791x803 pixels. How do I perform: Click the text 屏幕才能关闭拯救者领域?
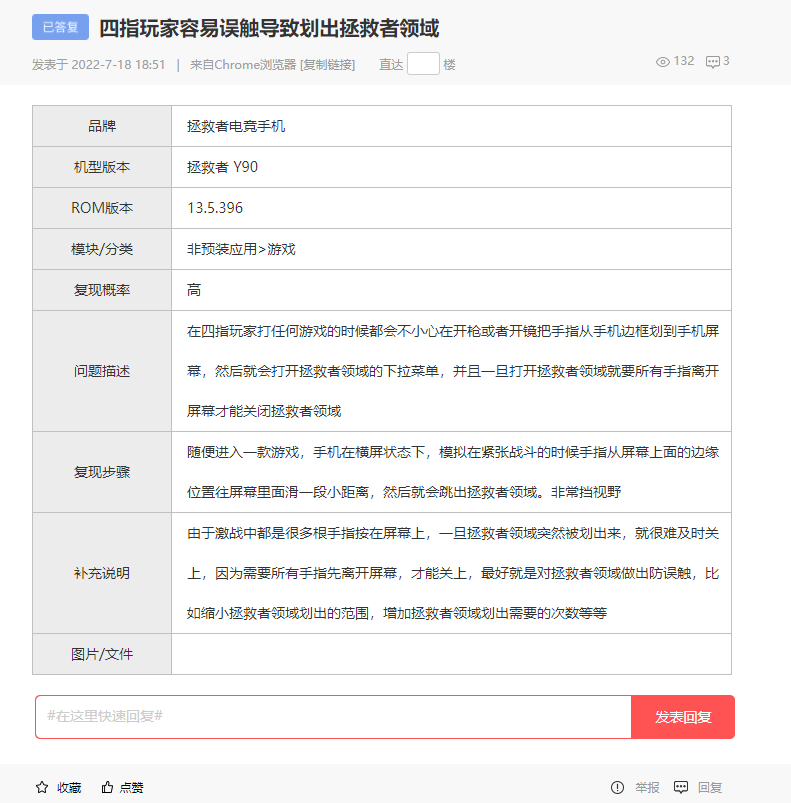tap(264, 411)
